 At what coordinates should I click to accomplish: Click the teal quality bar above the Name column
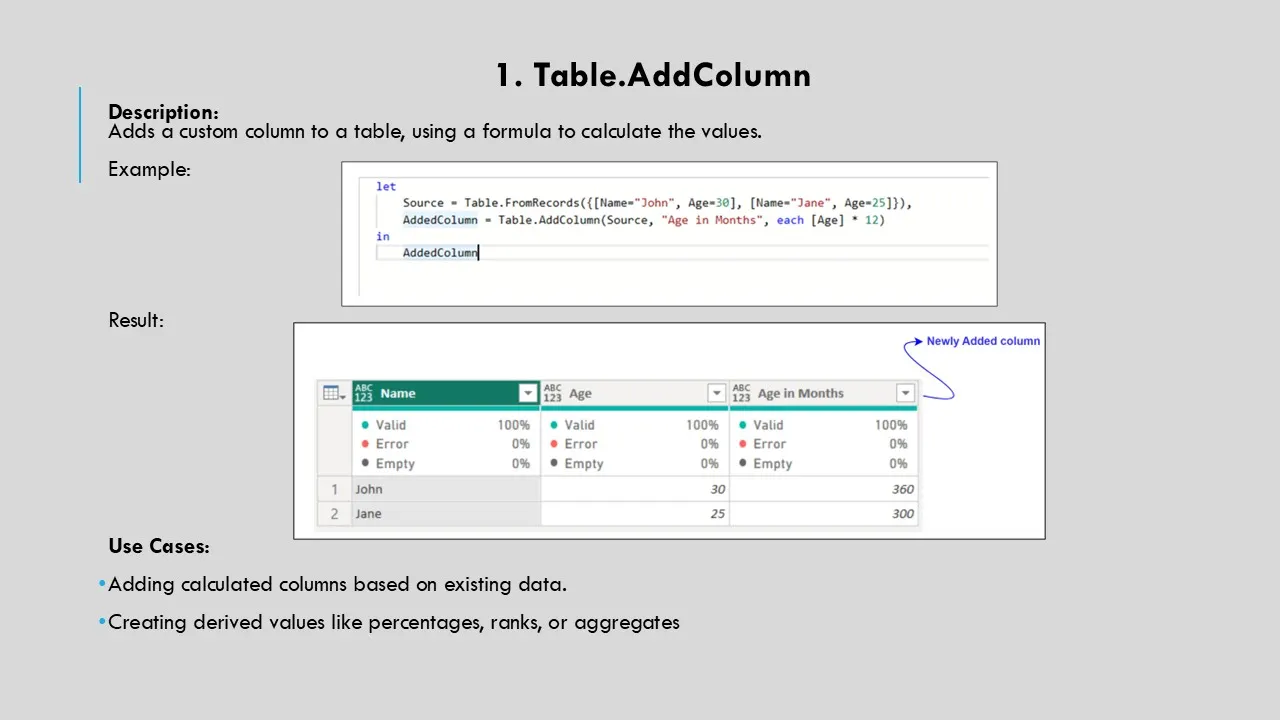445,408
